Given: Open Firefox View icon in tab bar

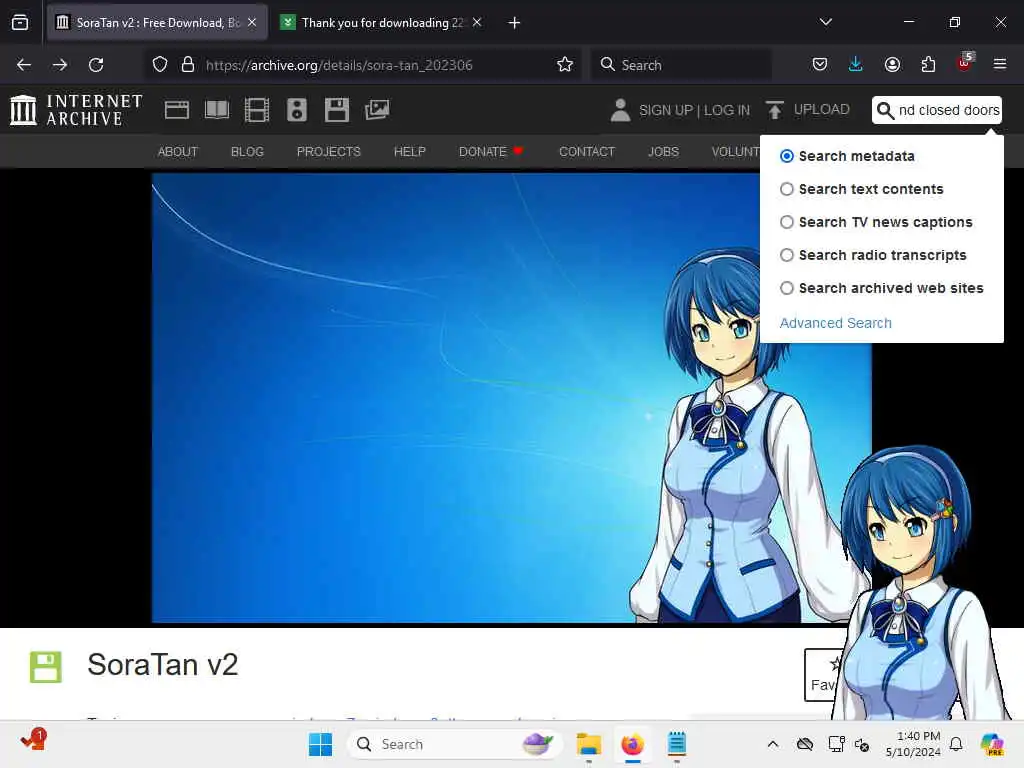Looking at the screenshot, I should [x=20, y=23].
